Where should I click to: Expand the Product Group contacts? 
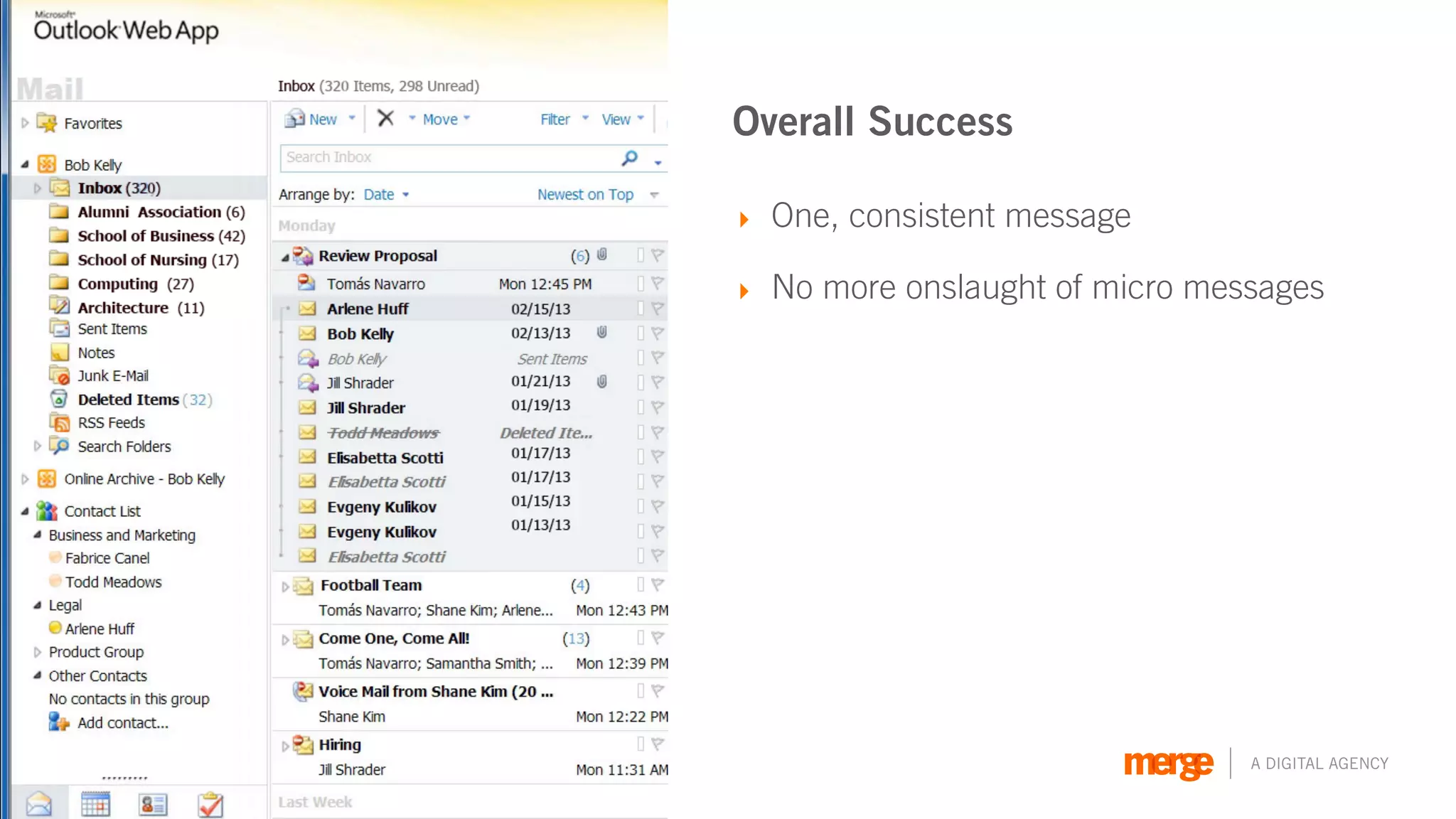click(38, 652)
